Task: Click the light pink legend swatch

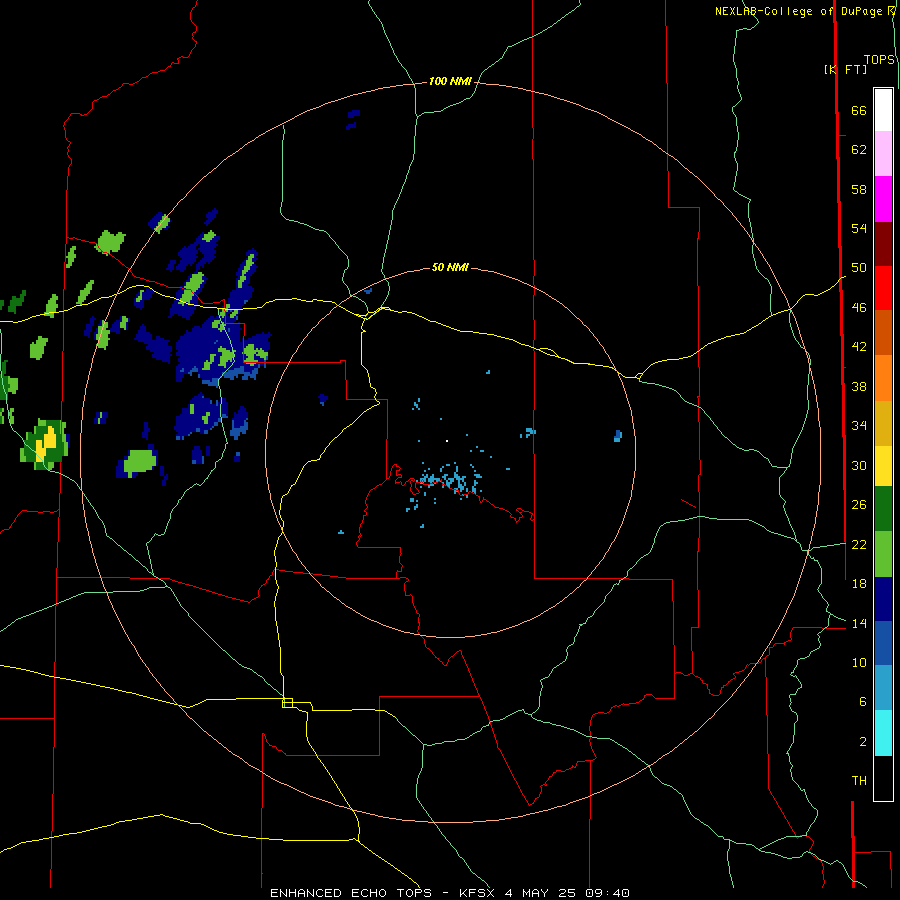Action: tap(883, 154)
